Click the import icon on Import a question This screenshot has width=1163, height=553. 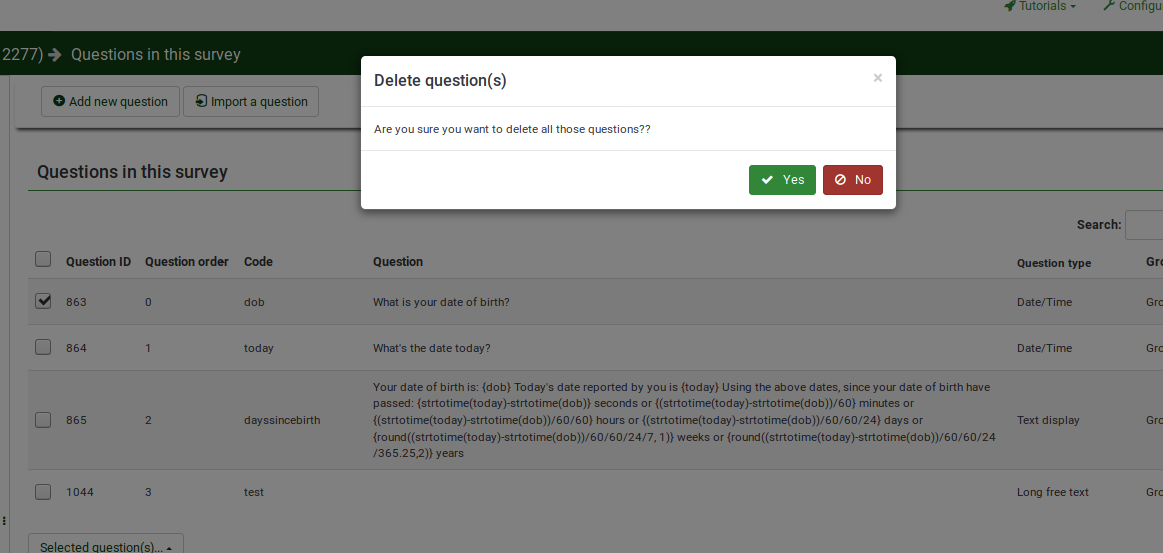pyautogui.click(x=201, y=101)
